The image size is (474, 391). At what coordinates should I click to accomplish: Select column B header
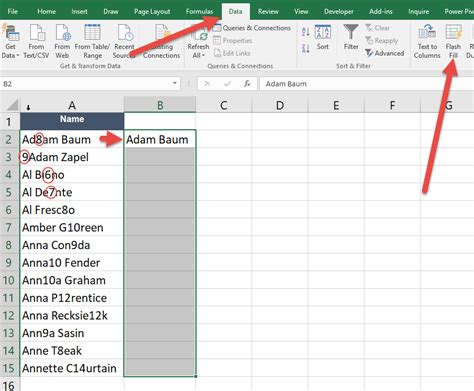pos(160,105)
